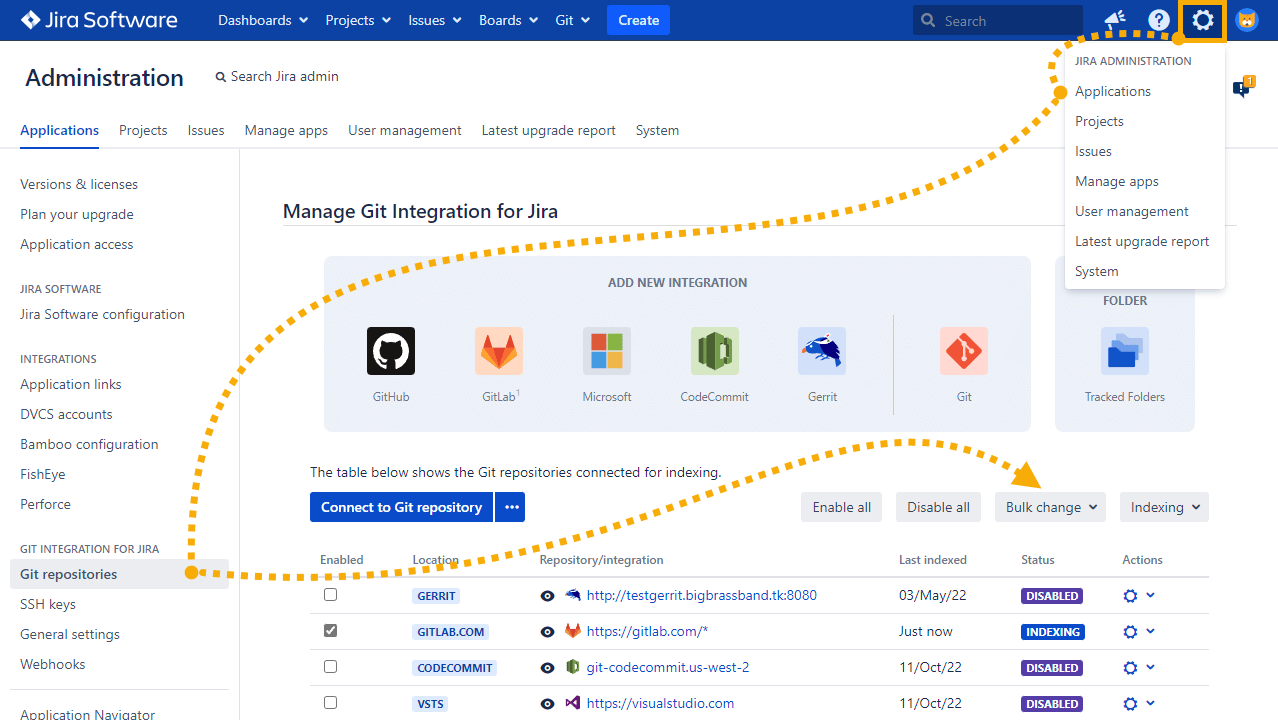The image size is (1278, 720).
Task: Expand the Bulk change dropdown
Action: click(x=1050, y=507)
